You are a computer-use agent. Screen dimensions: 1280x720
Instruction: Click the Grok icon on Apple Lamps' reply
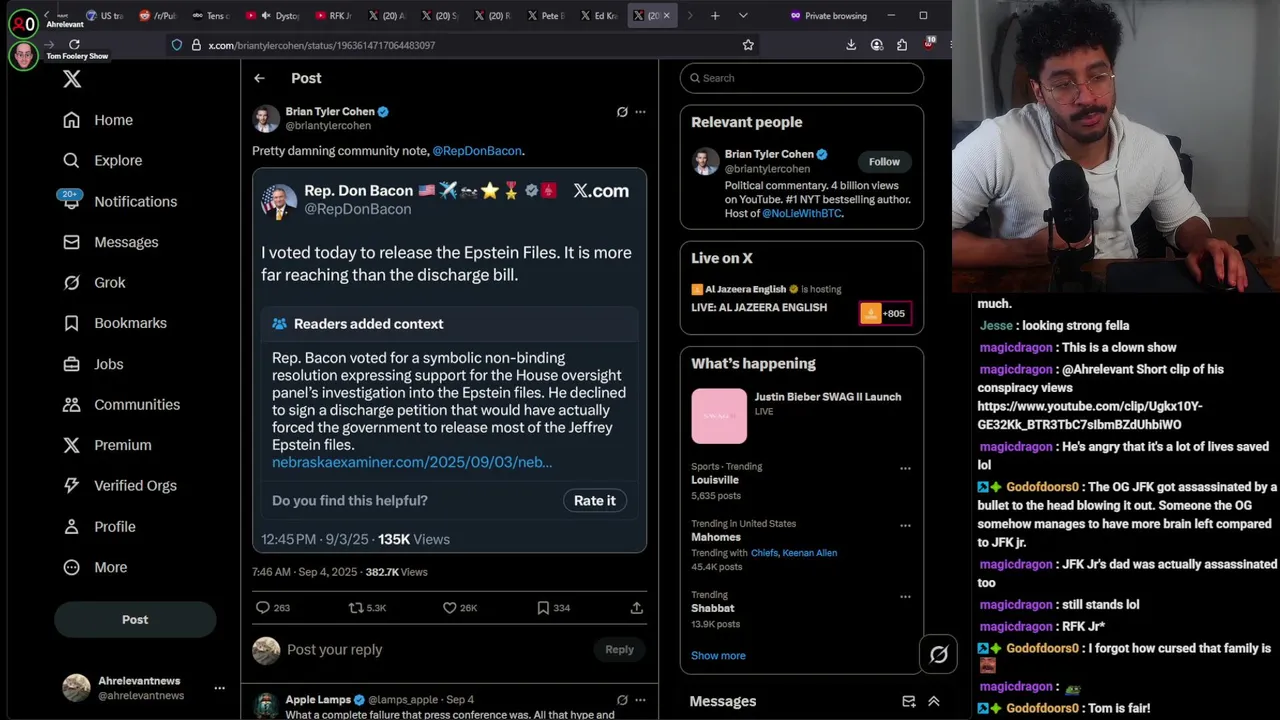coord(622,700)
